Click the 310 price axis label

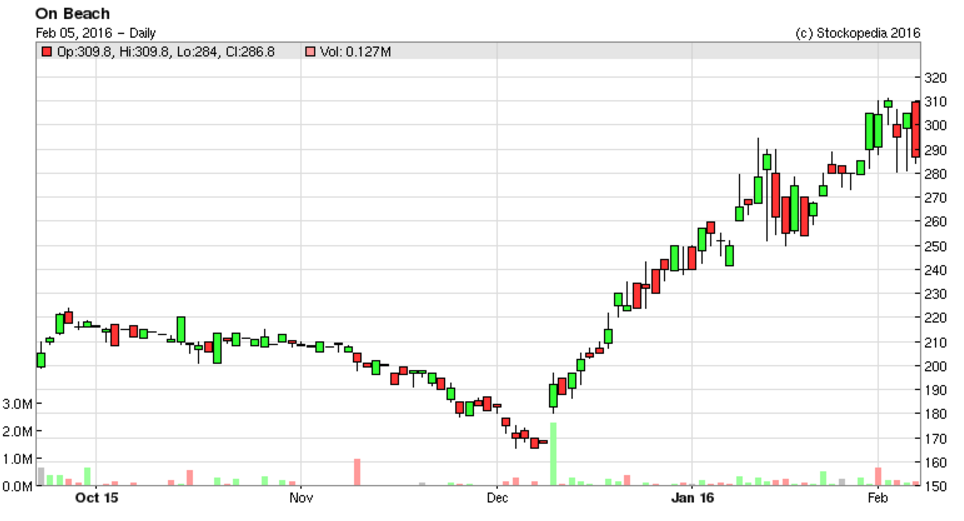click(x=935, y=101)
